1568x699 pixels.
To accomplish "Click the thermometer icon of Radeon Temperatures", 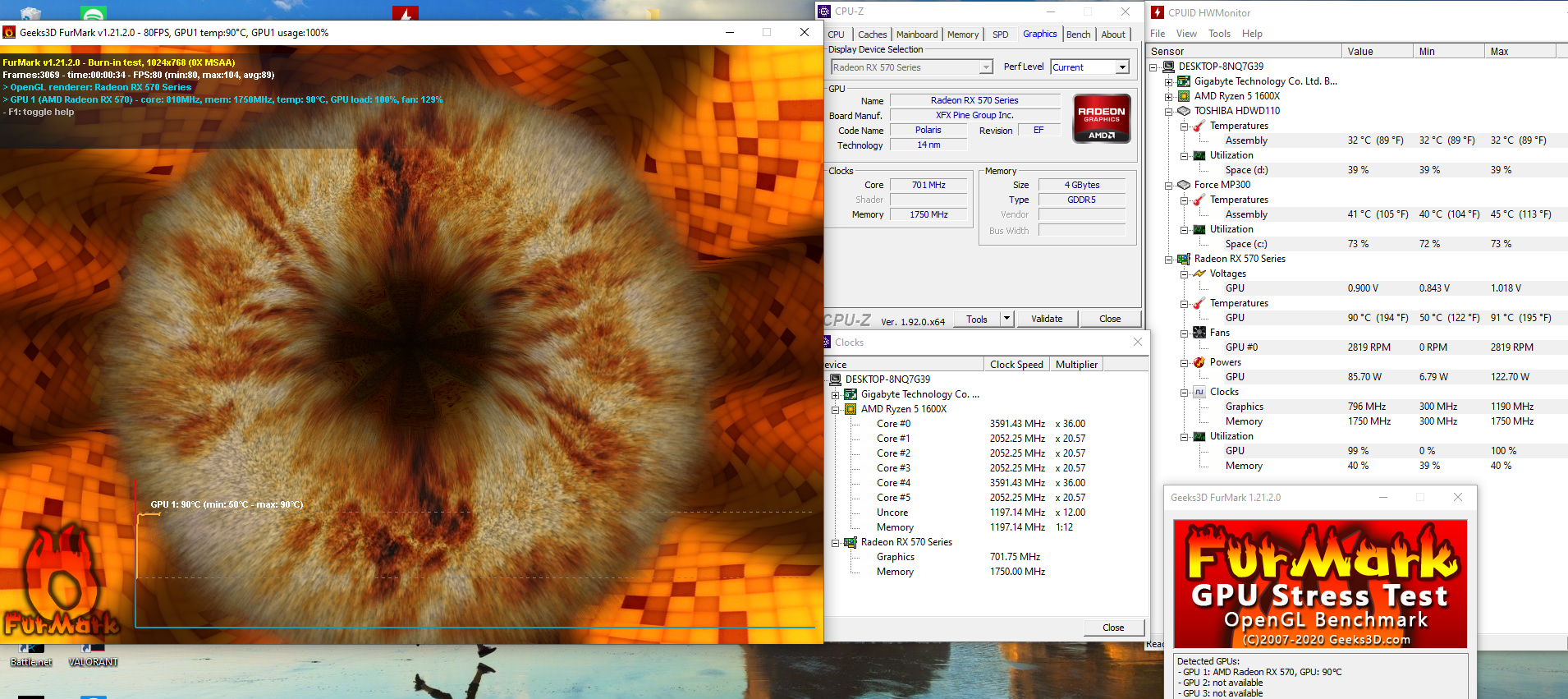I will coord(1199,303).
